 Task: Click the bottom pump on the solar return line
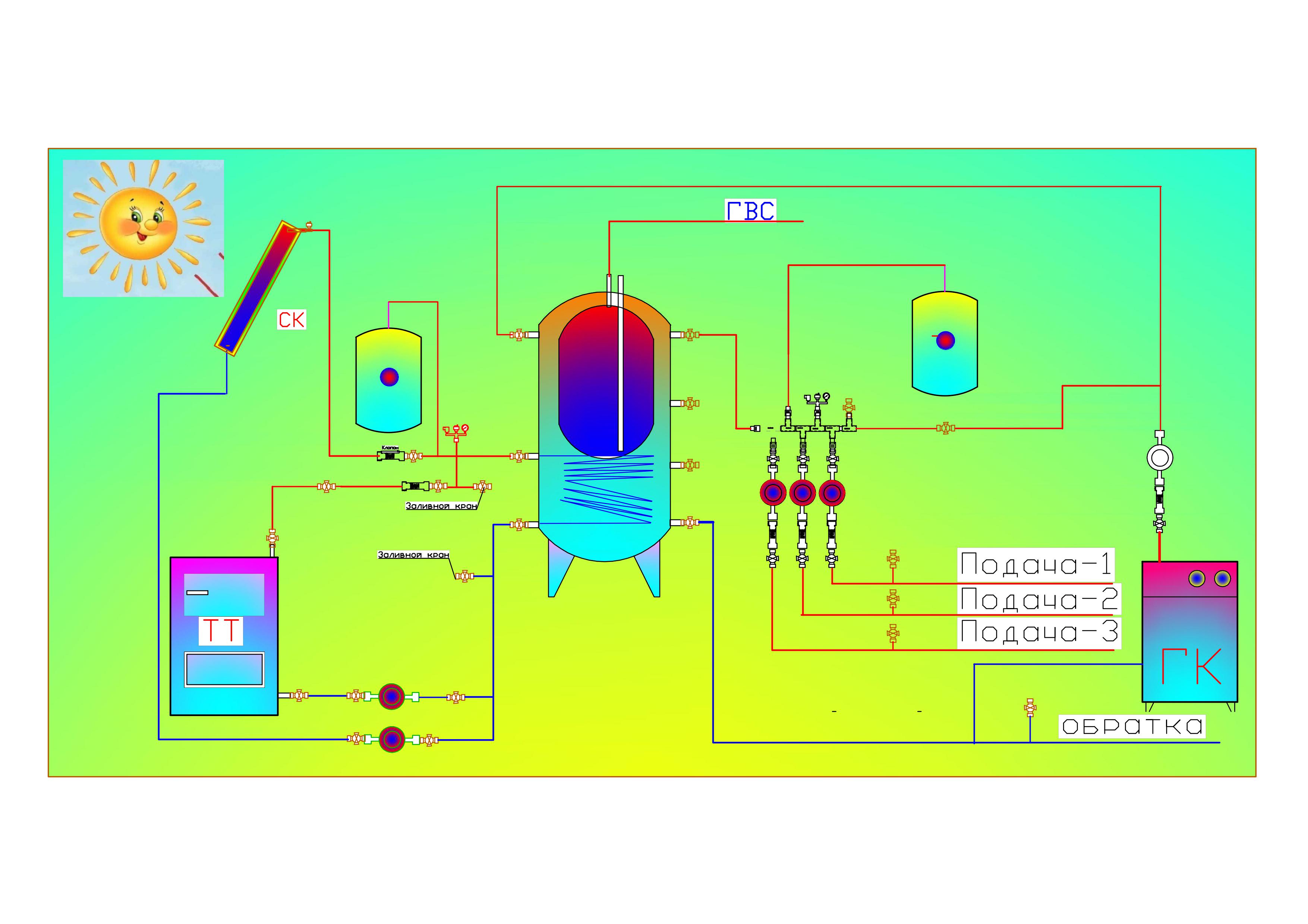[392, 740]
